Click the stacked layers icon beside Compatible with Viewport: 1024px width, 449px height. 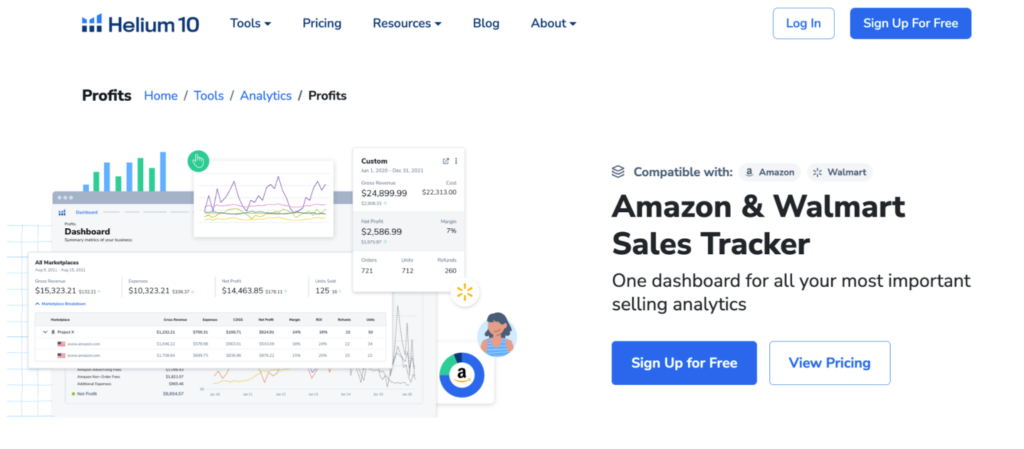[x=618, y=172]
